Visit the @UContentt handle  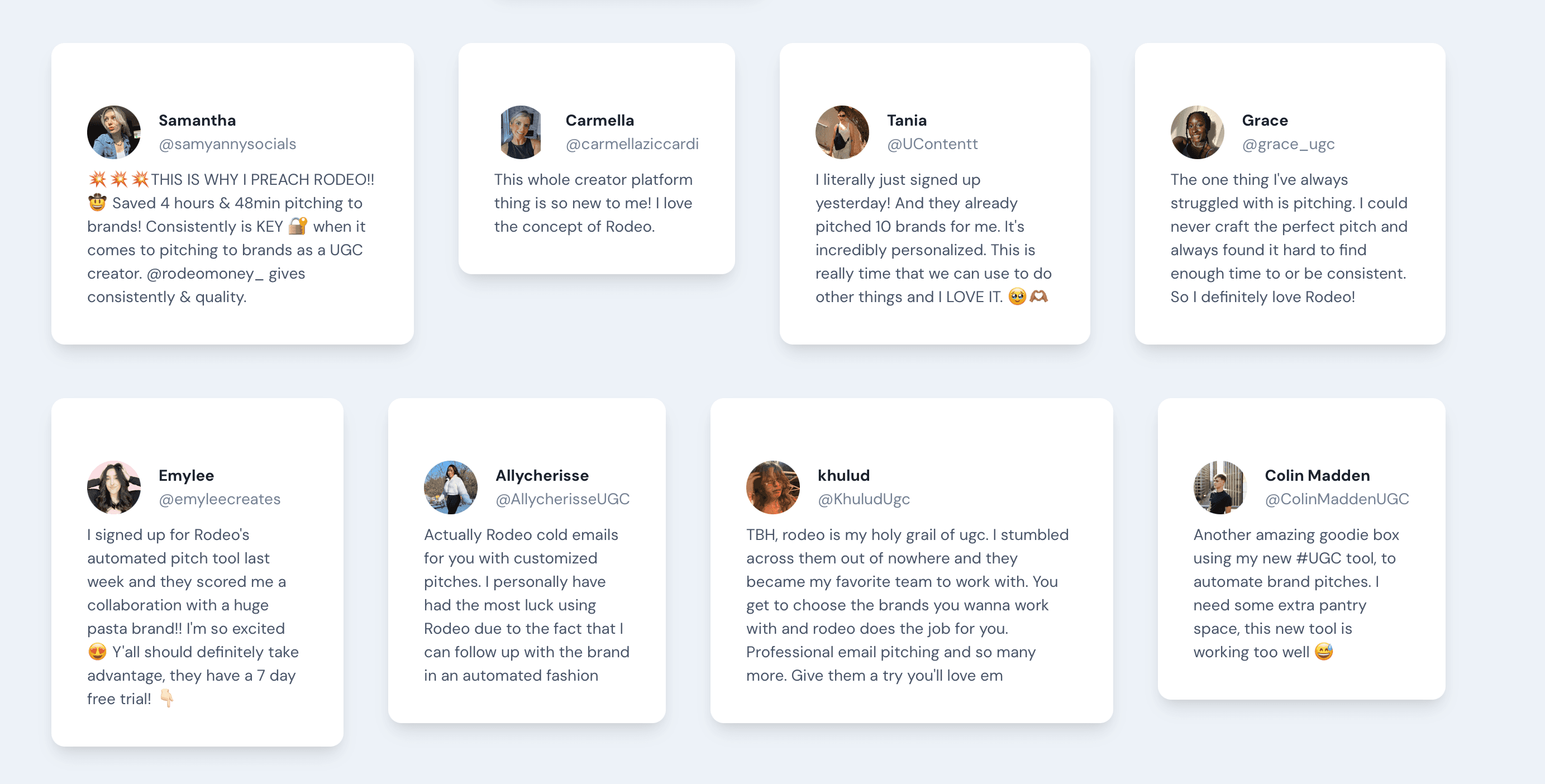tap(932, 145)
